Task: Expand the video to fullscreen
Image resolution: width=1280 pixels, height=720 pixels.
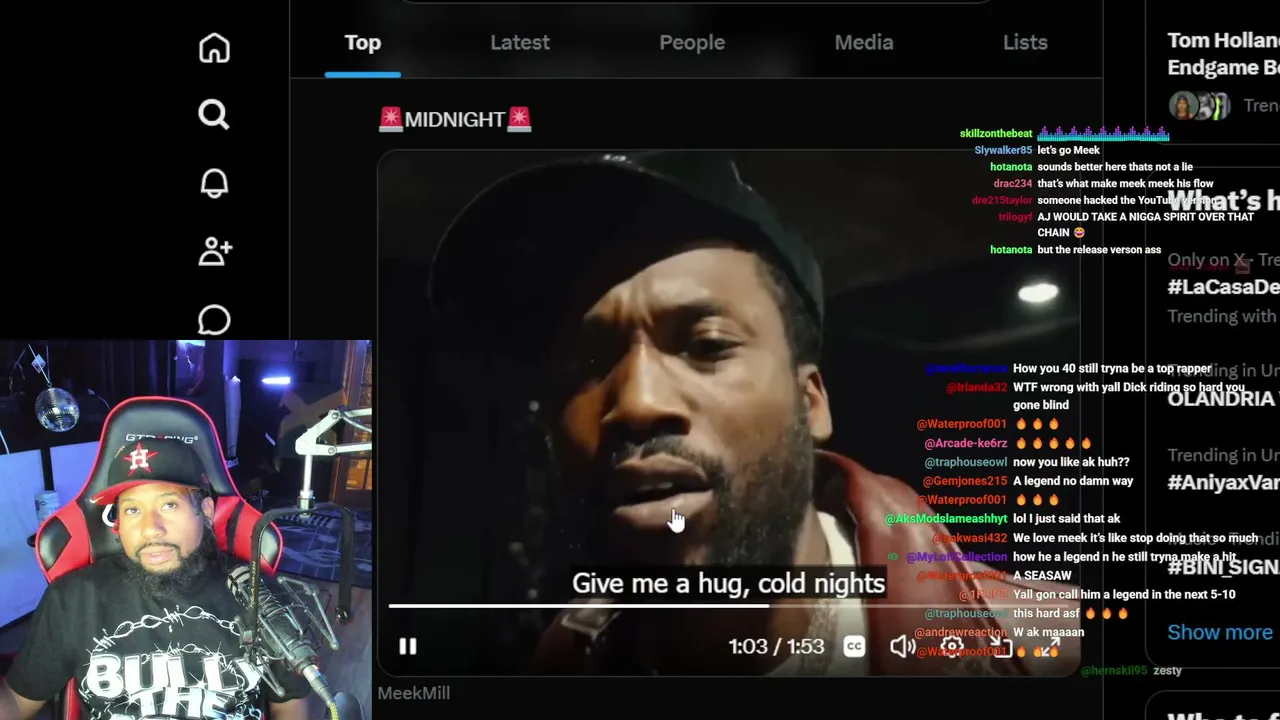Action: 1048,647
